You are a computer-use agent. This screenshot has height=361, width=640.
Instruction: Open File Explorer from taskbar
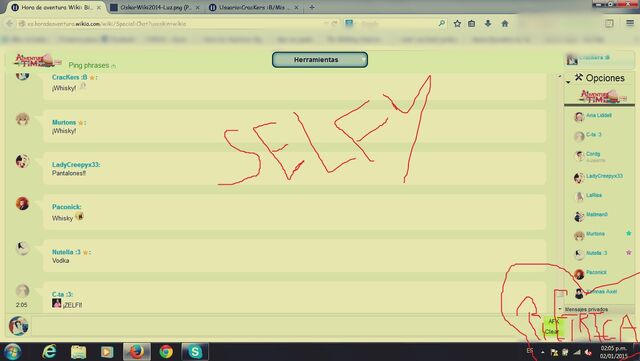coord(78,352)
